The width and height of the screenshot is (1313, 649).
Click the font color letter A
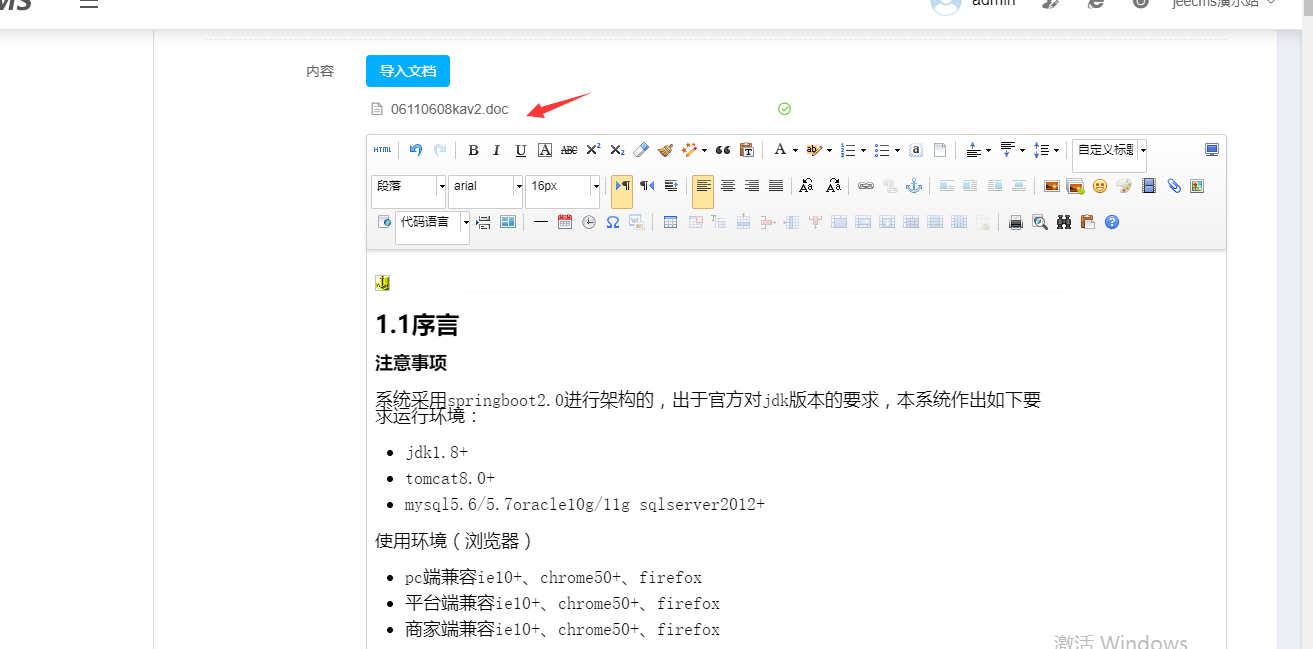780,150
